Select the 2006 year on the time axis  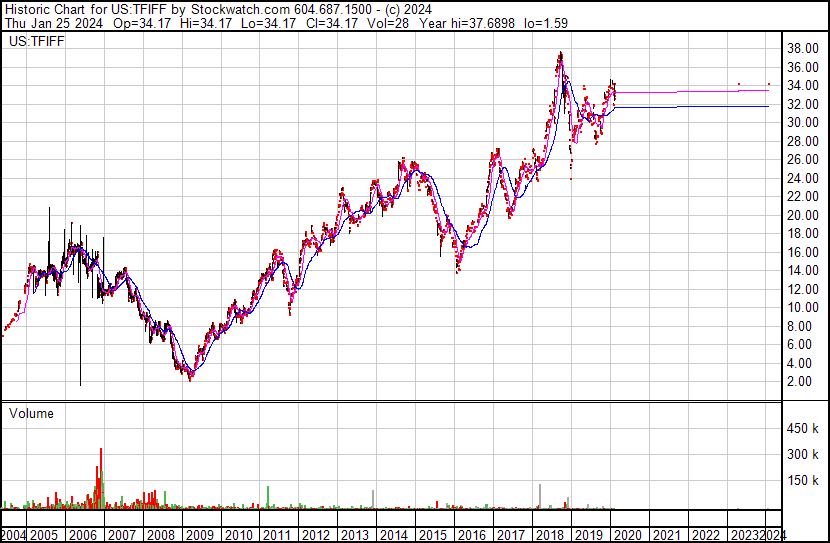pos(85,534)
